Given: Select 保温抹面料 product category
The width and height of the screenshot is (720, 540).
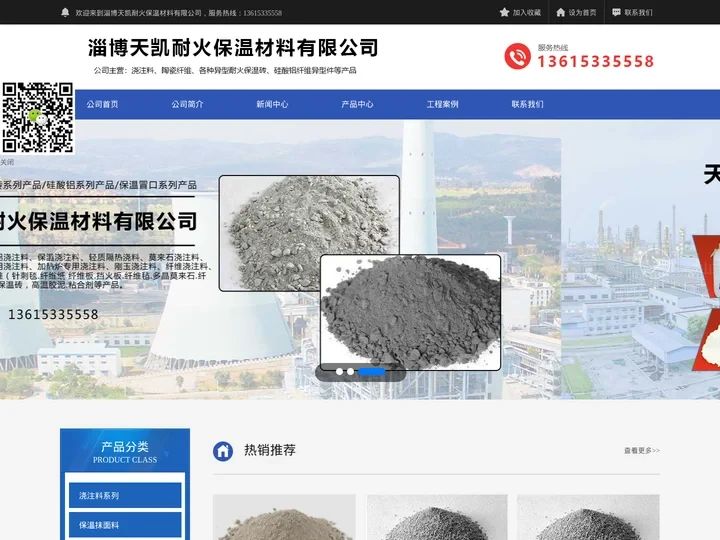Looking at the screenshot, I should click(125, 525).
